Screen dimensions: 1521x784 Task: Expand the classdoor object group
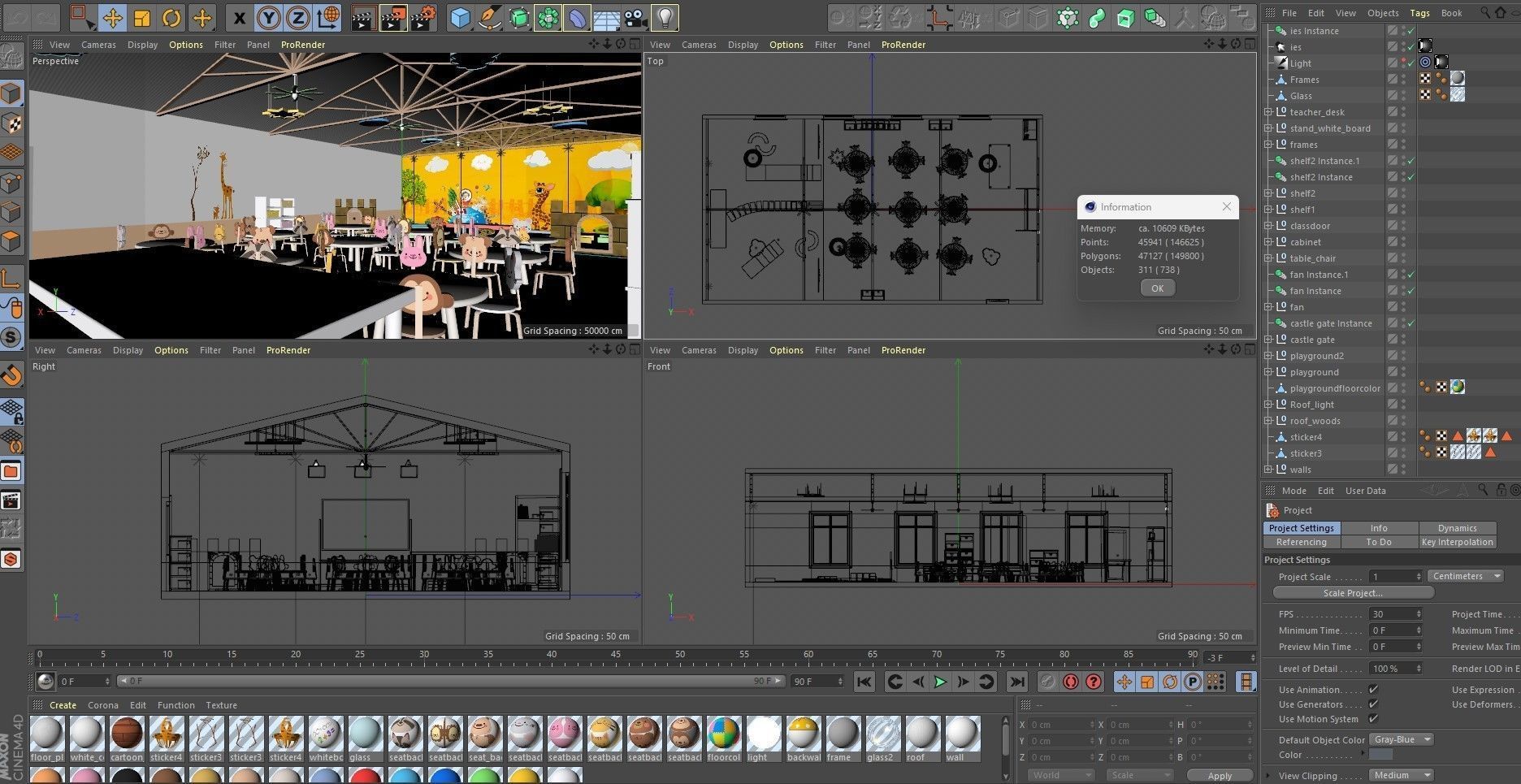[1268, 226]
